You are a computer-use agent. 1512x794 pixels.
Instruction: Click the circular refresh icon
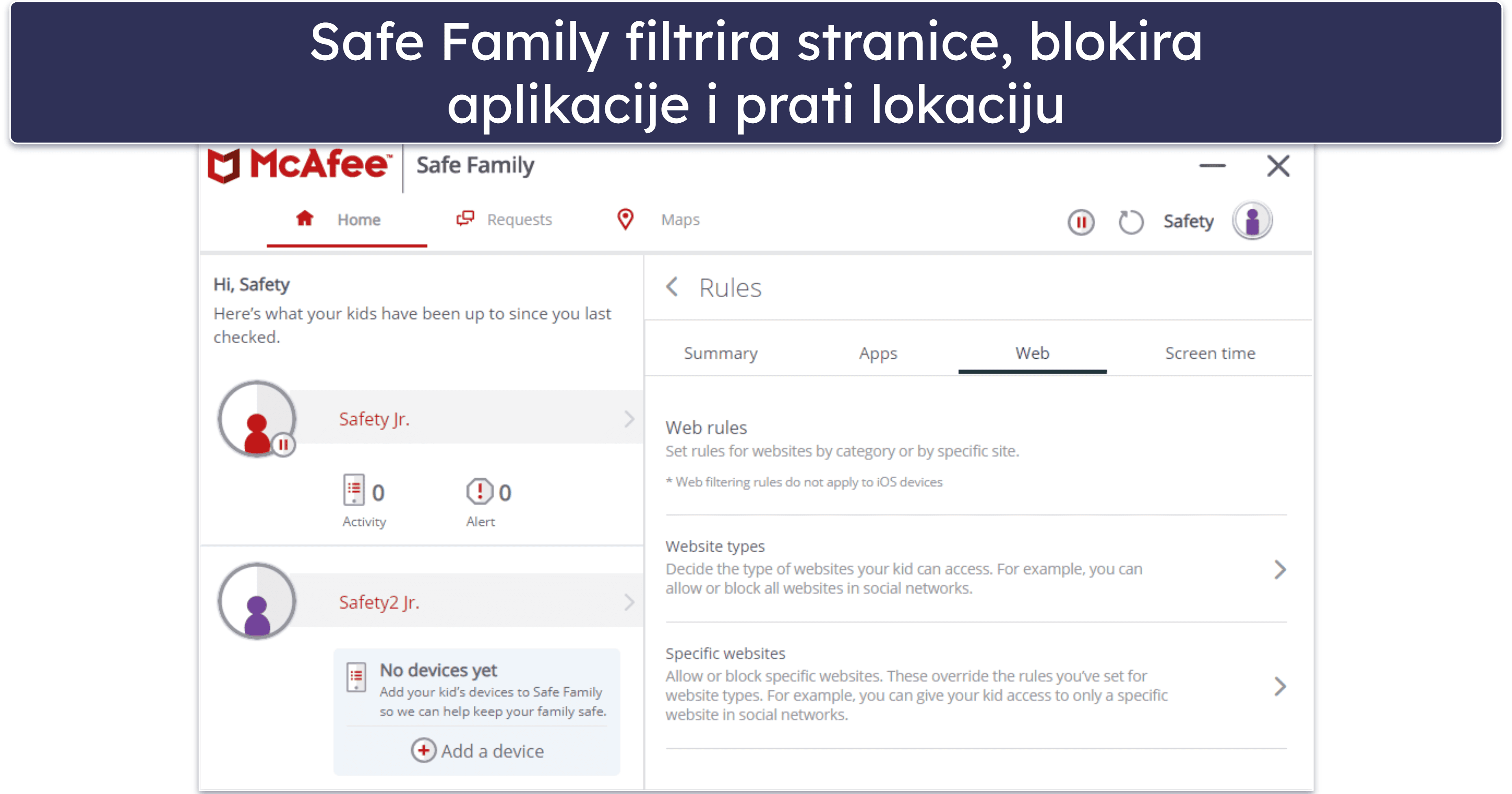(1130, 222)
